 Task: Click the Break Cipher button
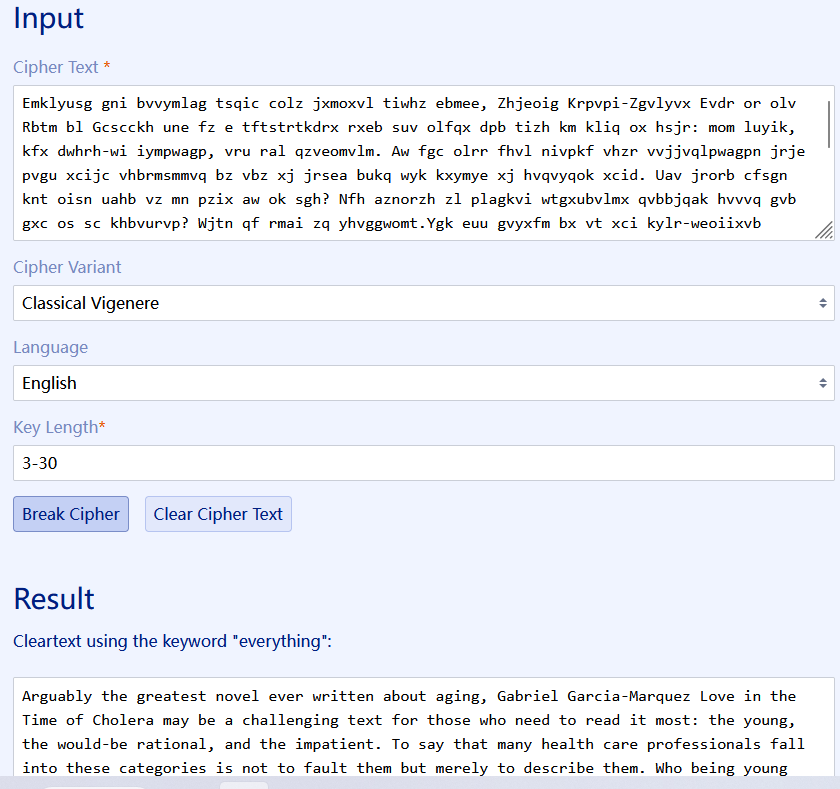coord(71,514)
